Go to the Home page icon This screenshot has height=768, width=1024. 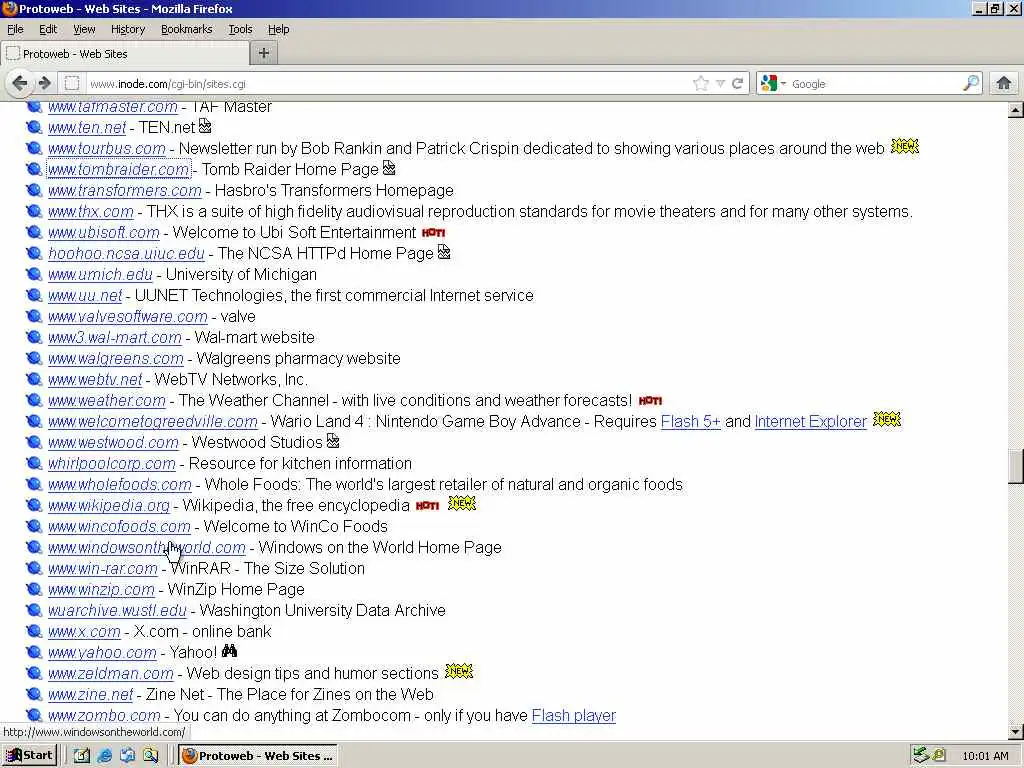point(1004,83)
